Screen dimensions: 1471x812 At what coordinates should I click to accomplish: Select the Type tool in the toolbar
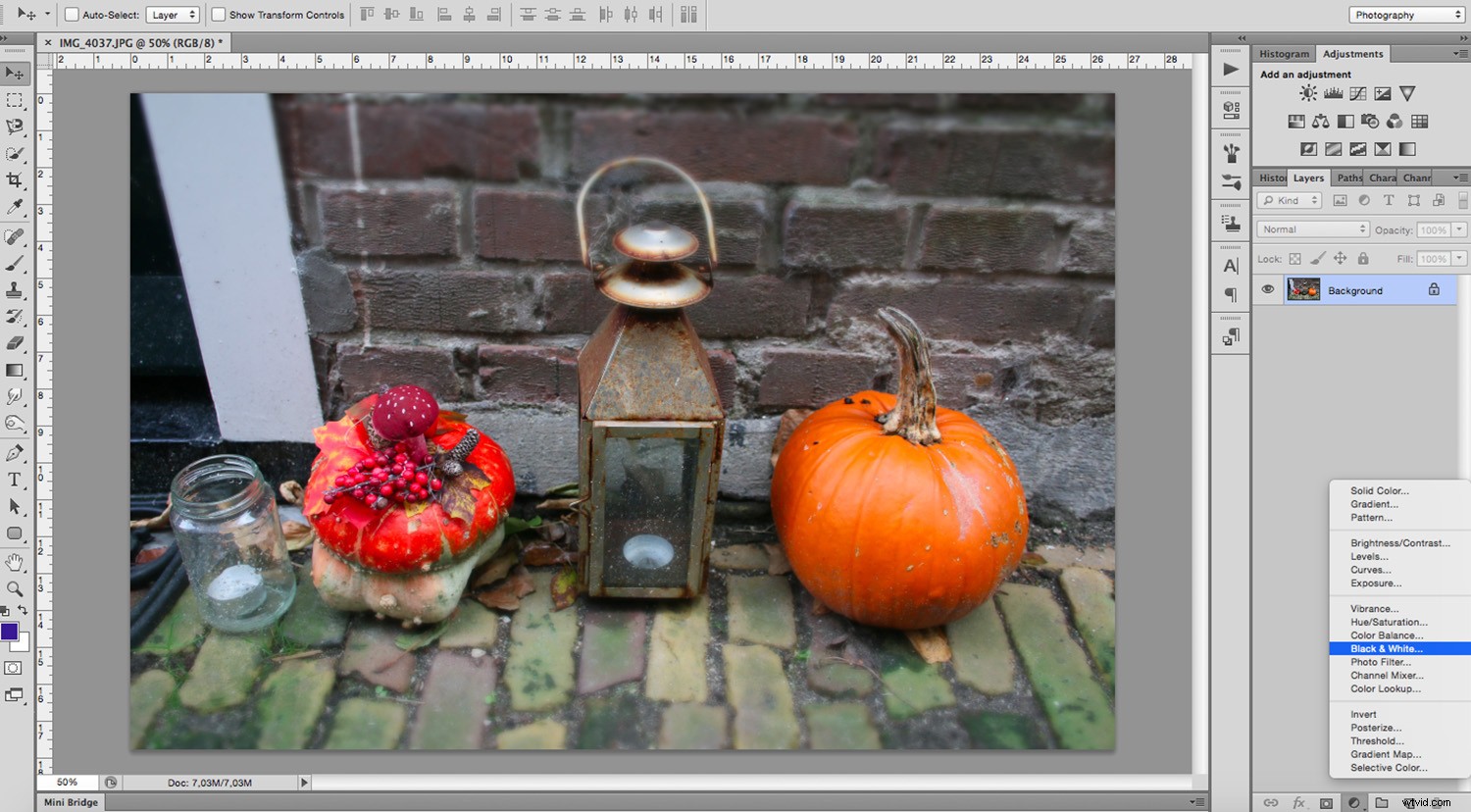15,480
